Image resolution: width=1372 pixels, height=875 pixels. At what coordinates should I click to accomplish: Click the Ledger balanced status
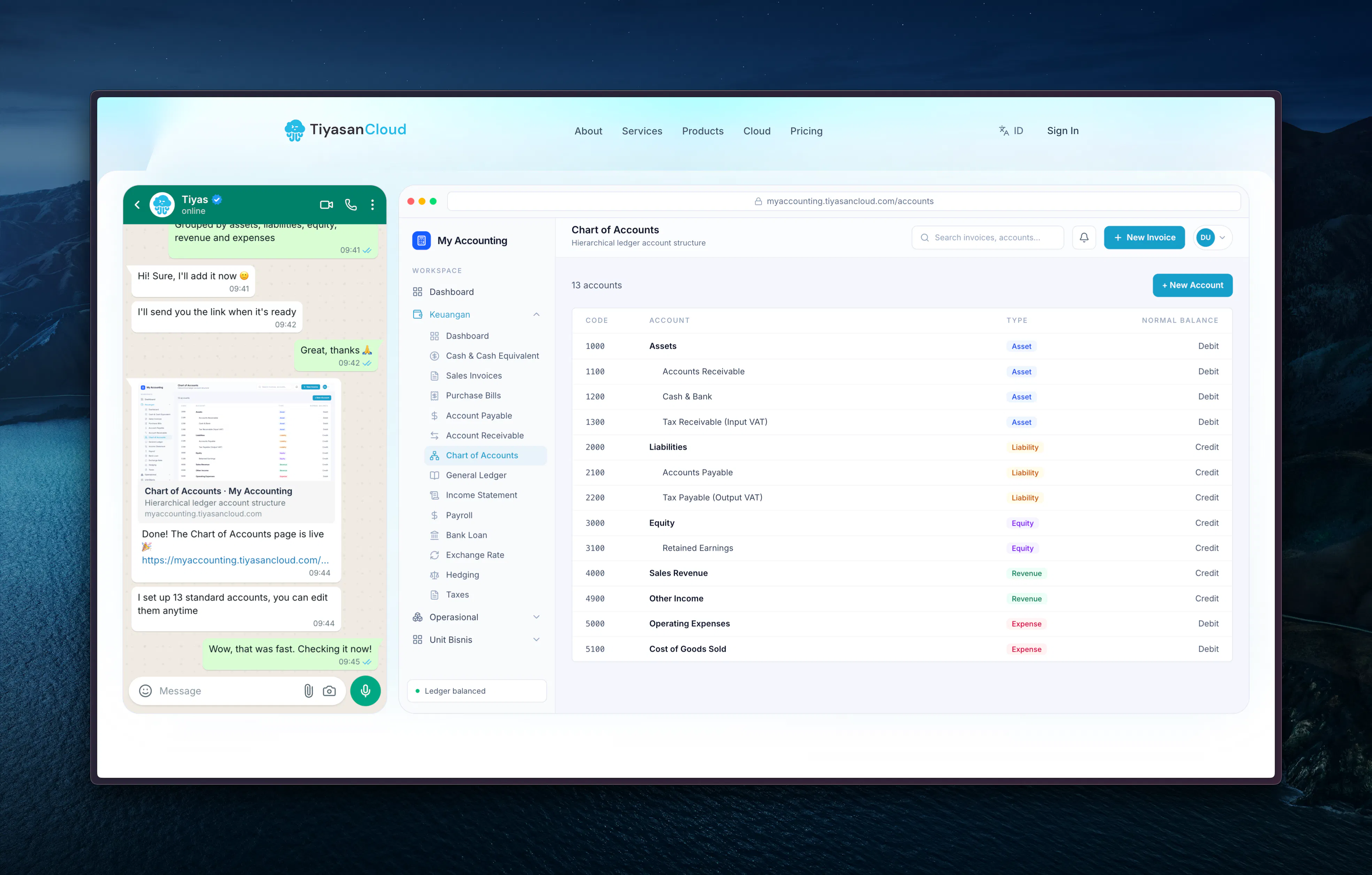[x=476, y=690]
